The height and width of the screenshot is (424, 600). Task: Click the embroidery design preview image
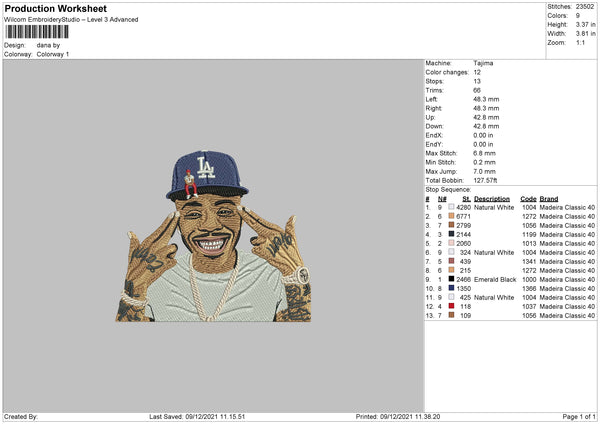(x=214, y=236)
